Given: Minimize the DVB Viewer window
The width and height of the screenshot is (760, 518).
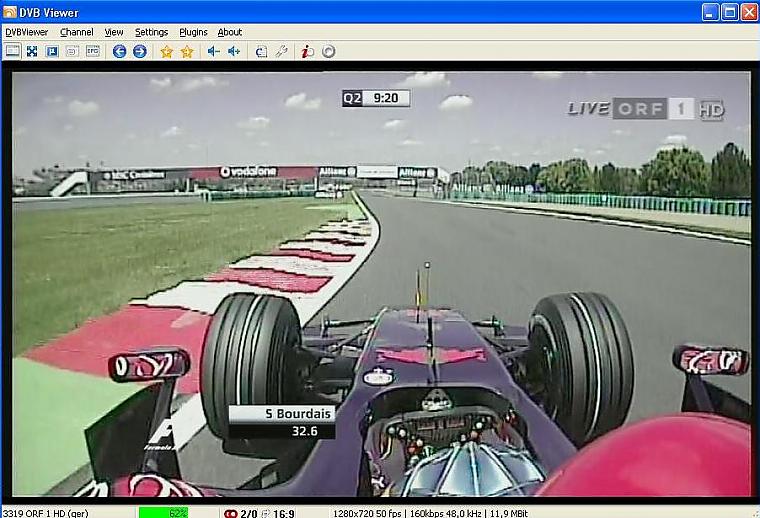Looking at the screenshot, I should click(x=711, y=12).
